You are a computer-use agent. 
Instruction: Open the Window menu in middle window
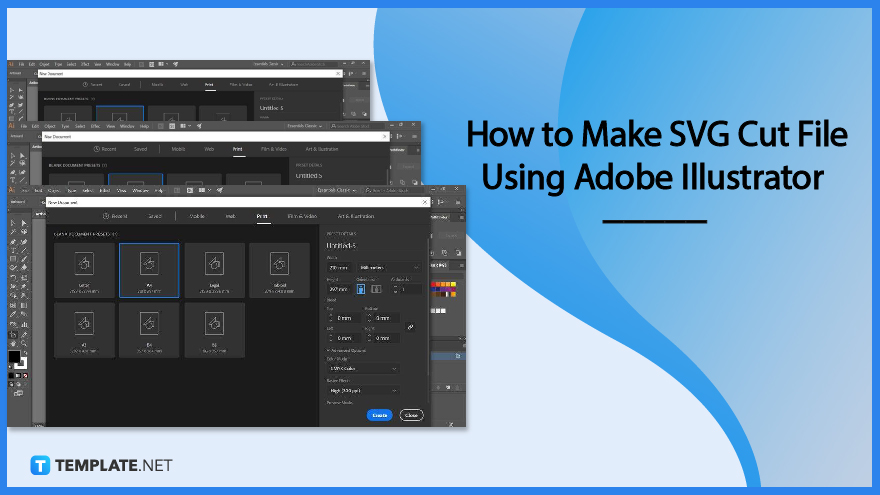127,126
